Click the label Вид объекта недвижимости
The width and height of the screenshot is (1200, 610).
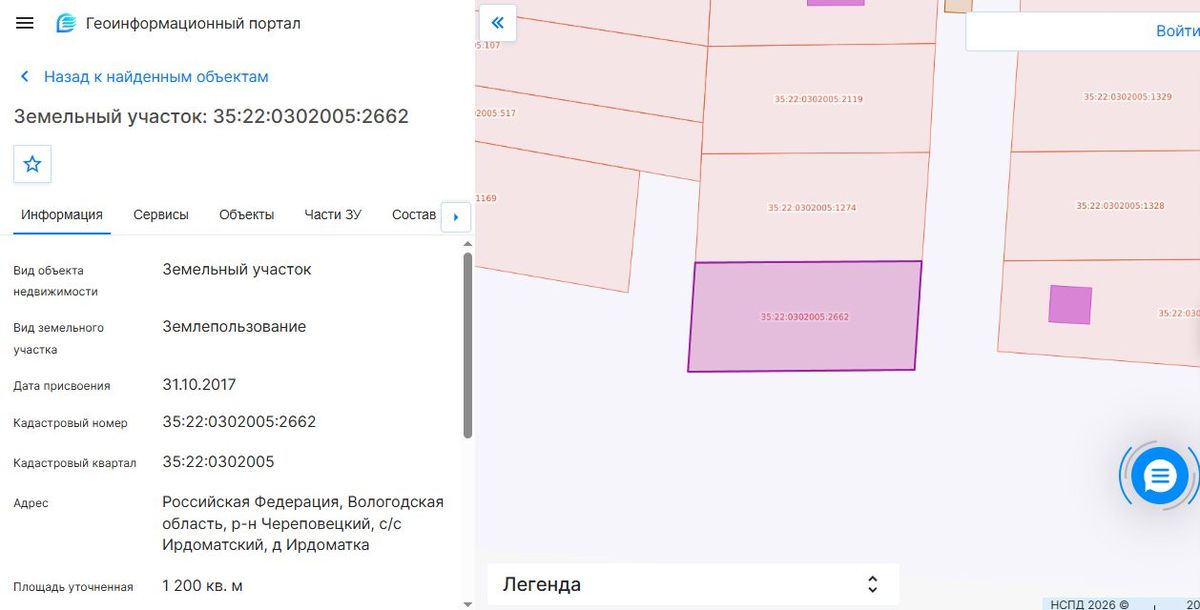(55, 281)
